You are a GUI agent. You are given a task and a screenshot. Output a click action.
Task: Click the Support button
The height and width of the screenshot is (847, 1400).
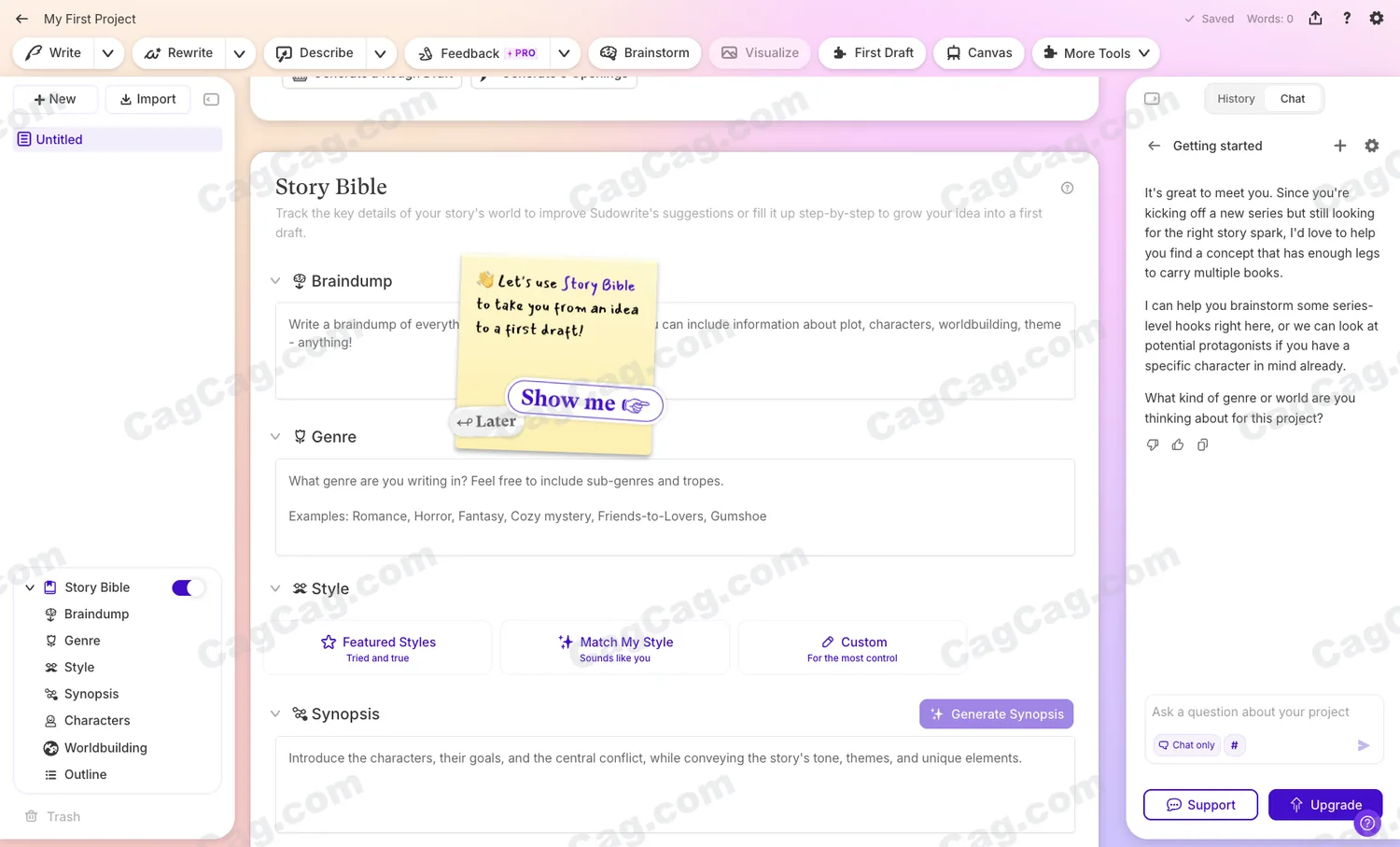tap(1200, 805)
